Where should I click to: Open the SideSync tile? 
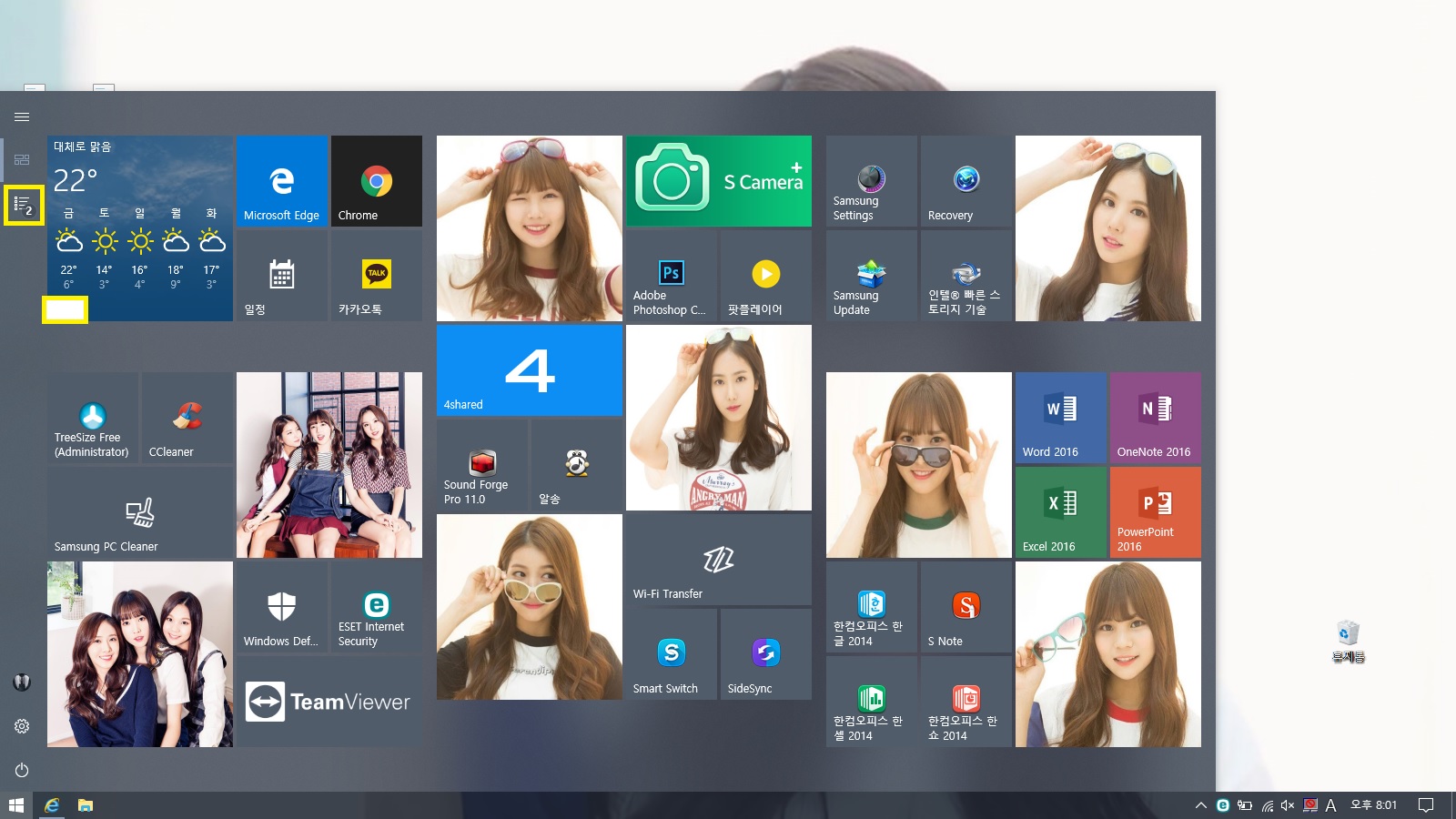coord(765,654)
